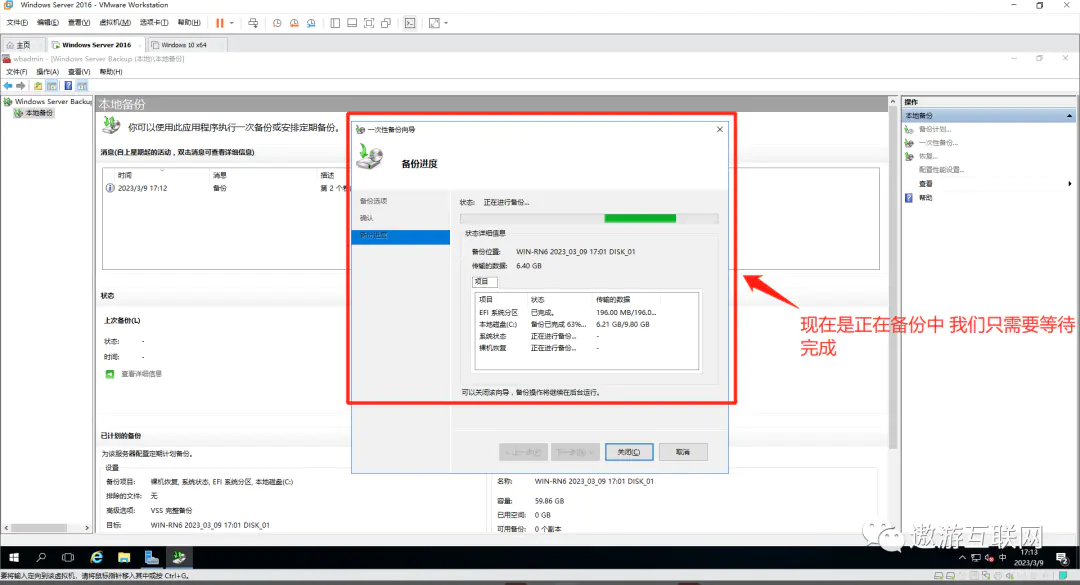
Task: Collapse the 本地备份 actions section
Action: (1069, 116)
